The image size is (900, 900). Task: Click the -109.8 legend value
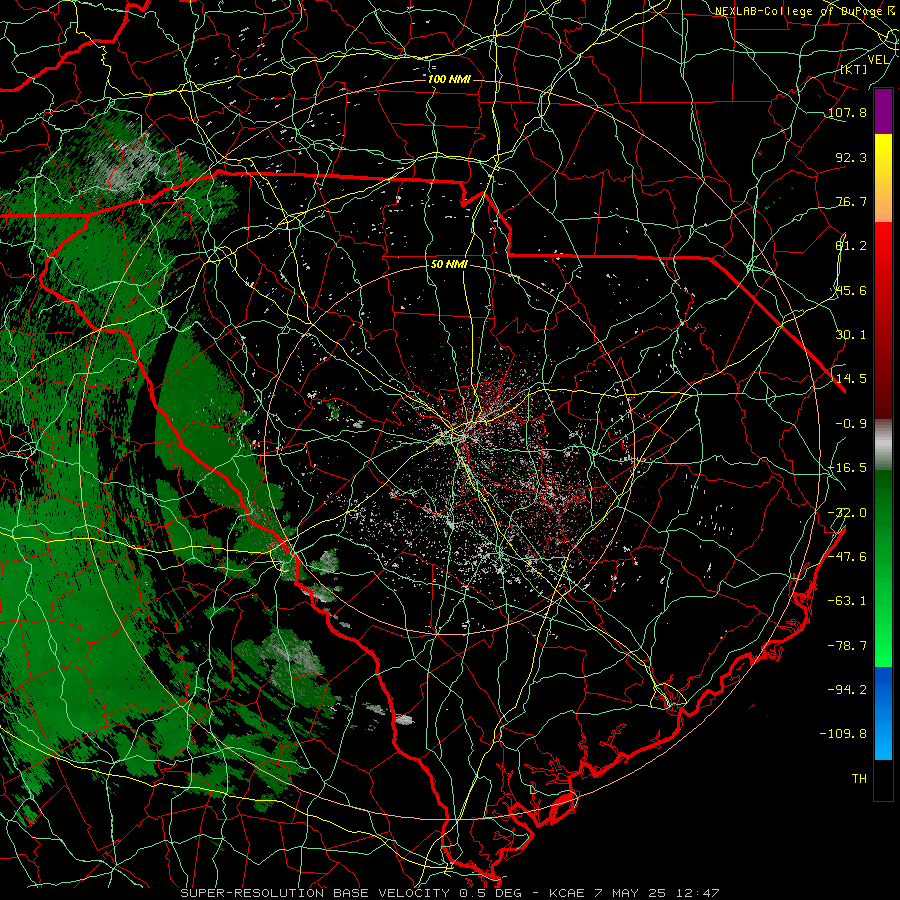point(843,734)
